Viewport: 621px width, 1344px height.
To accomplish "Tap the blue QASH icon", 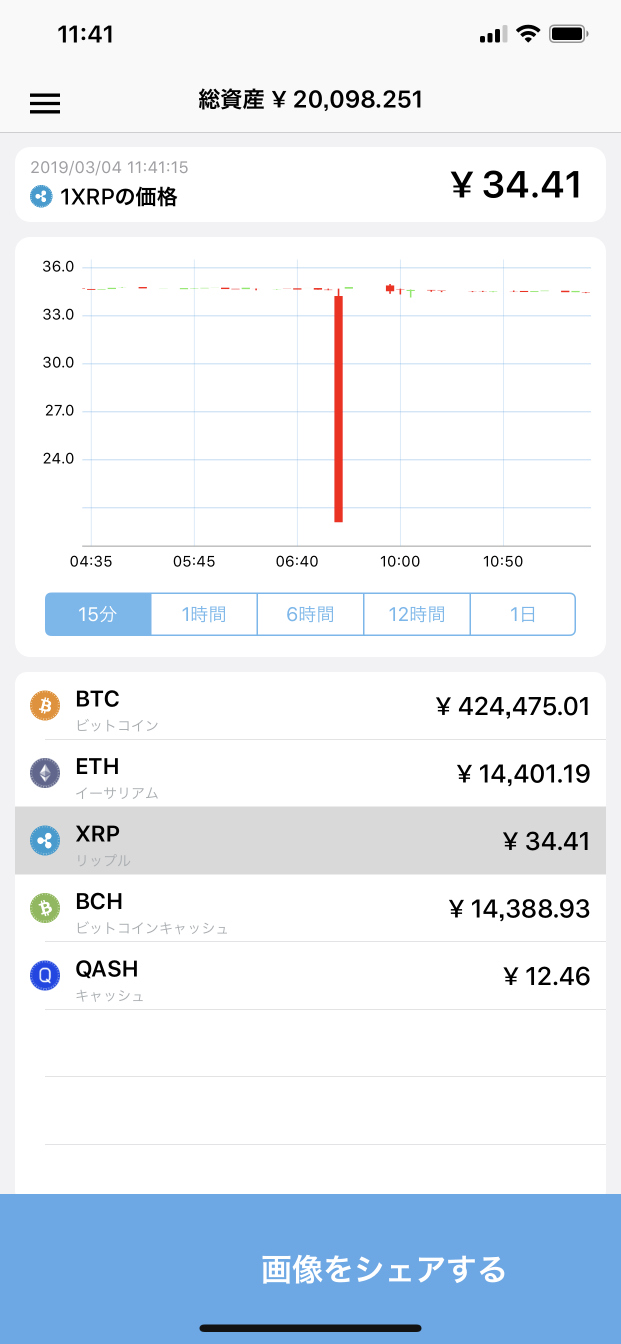I will click(44, 976).
